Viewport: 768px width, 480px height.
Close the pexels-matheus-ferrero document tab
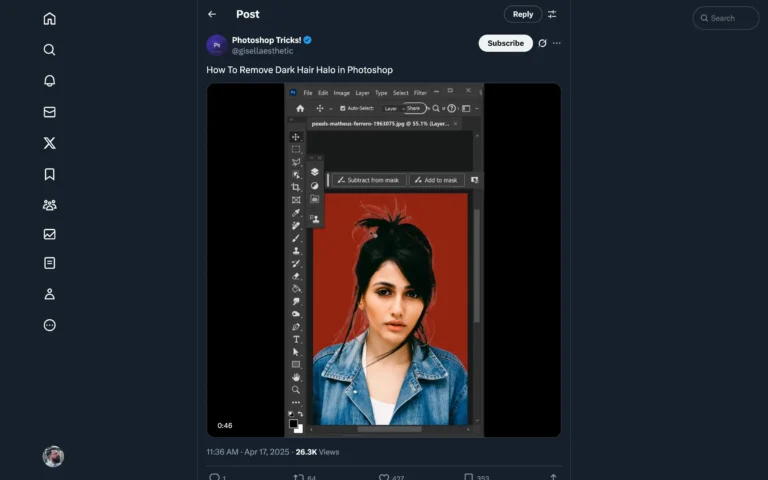pos(456,124)
